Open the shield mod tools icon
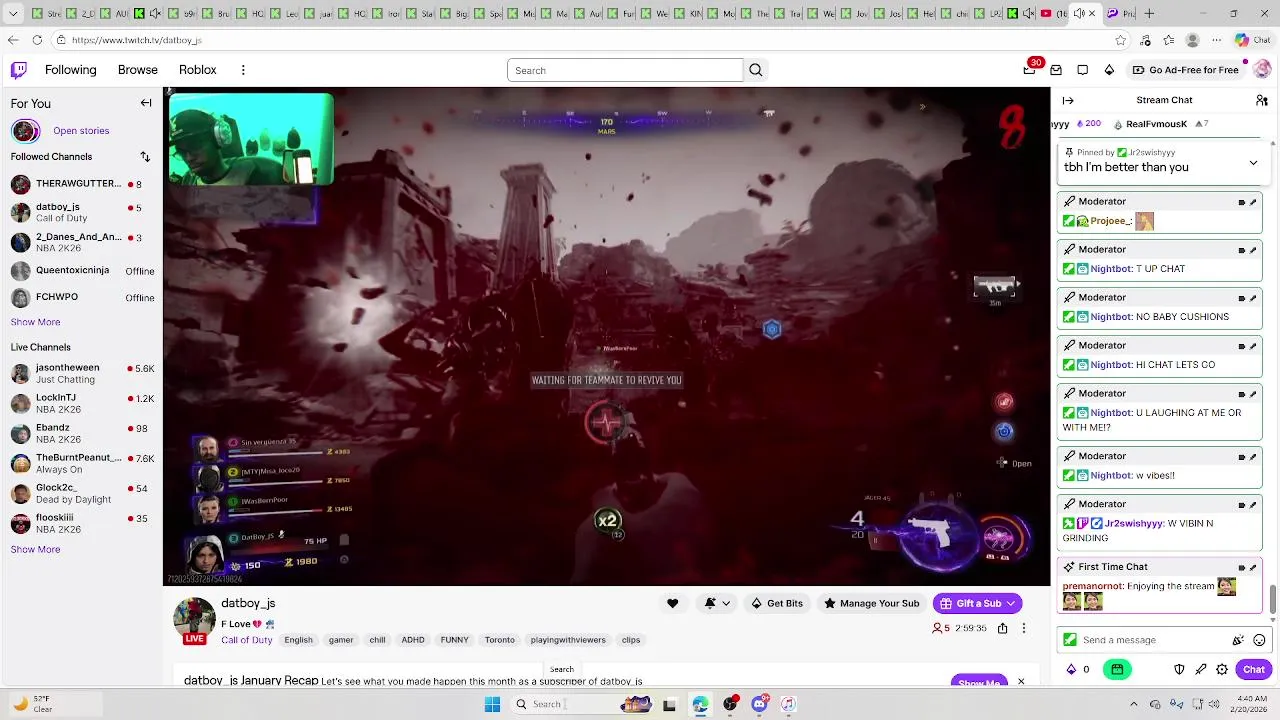Screen dimensions: 1280x720 click(1179, 669)
